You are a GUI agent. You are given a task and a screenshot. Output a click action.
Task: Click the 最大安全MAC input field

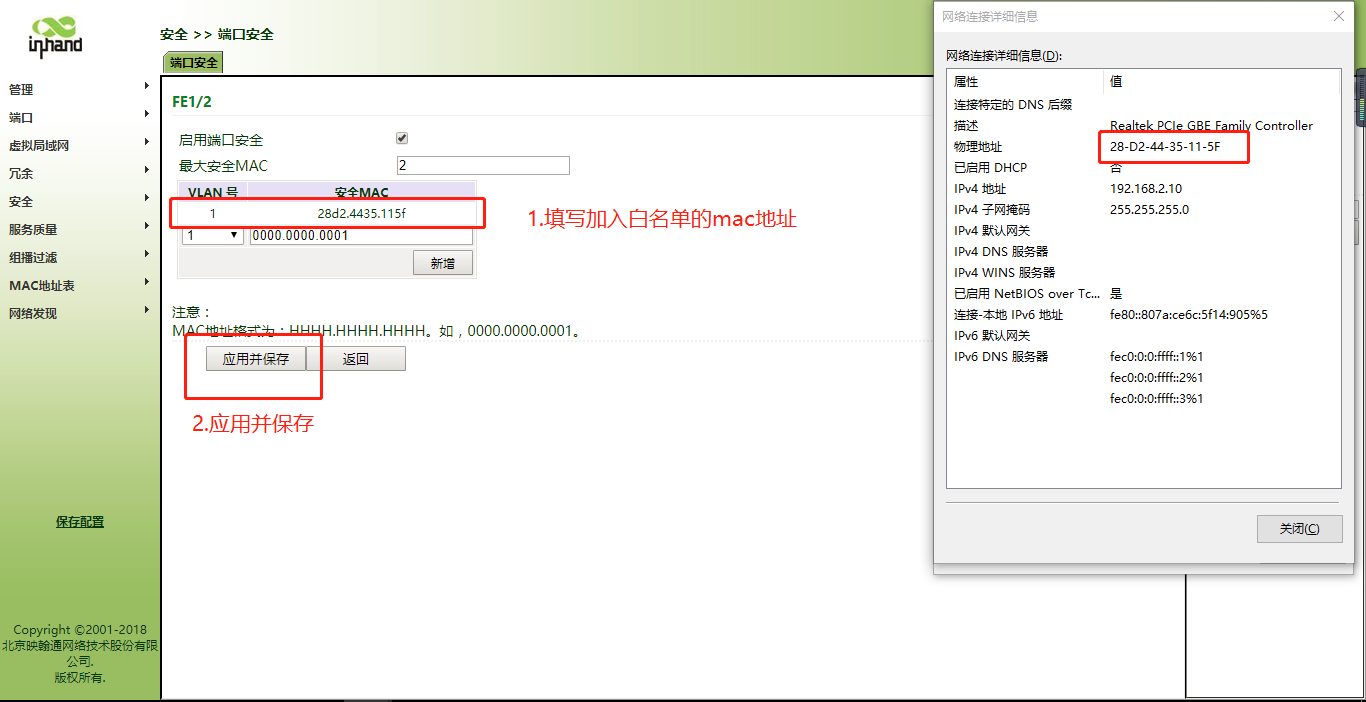coord(483,165)
